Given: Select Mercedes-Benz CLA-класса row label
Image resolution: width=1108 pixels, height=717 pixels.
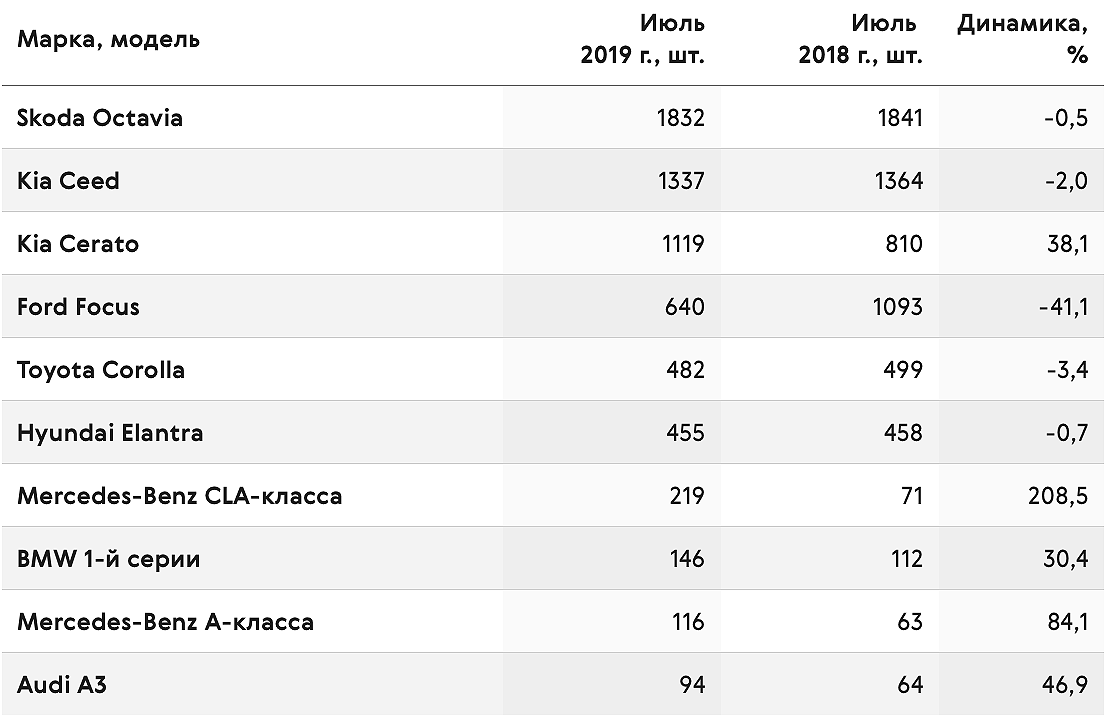Looking at the screenshot, I should 179,496.
